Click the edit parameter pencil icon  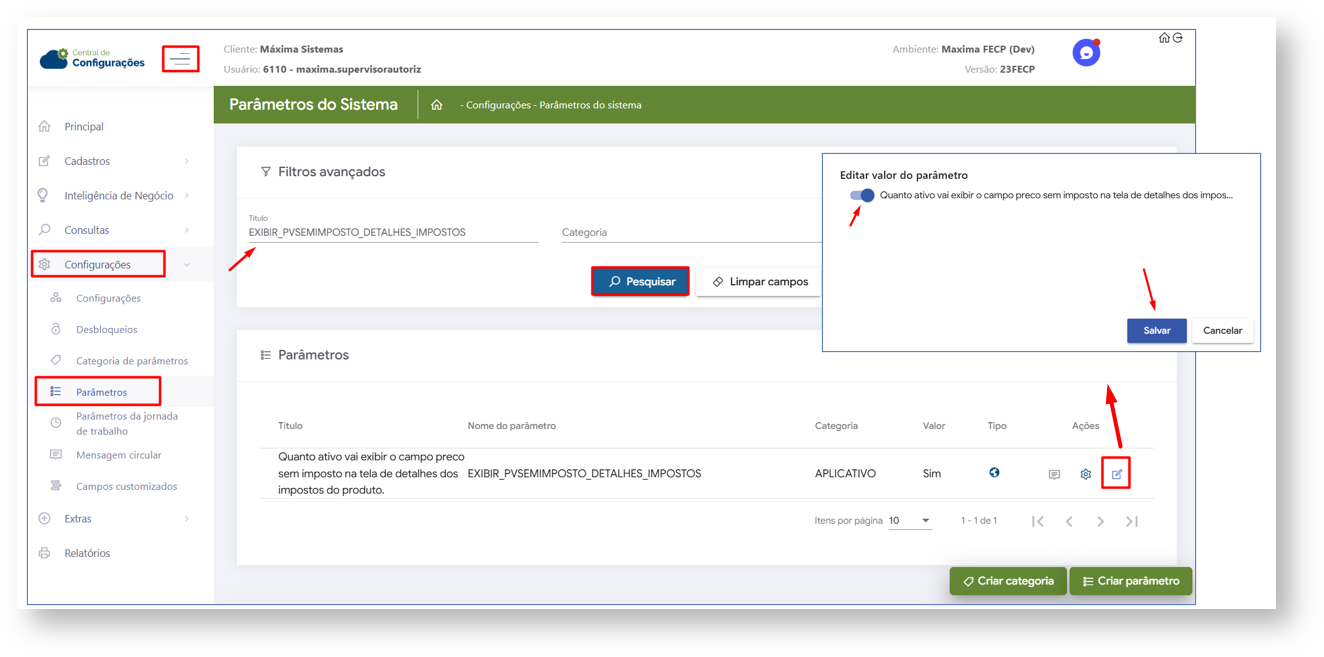click(x=1116, y=474)
